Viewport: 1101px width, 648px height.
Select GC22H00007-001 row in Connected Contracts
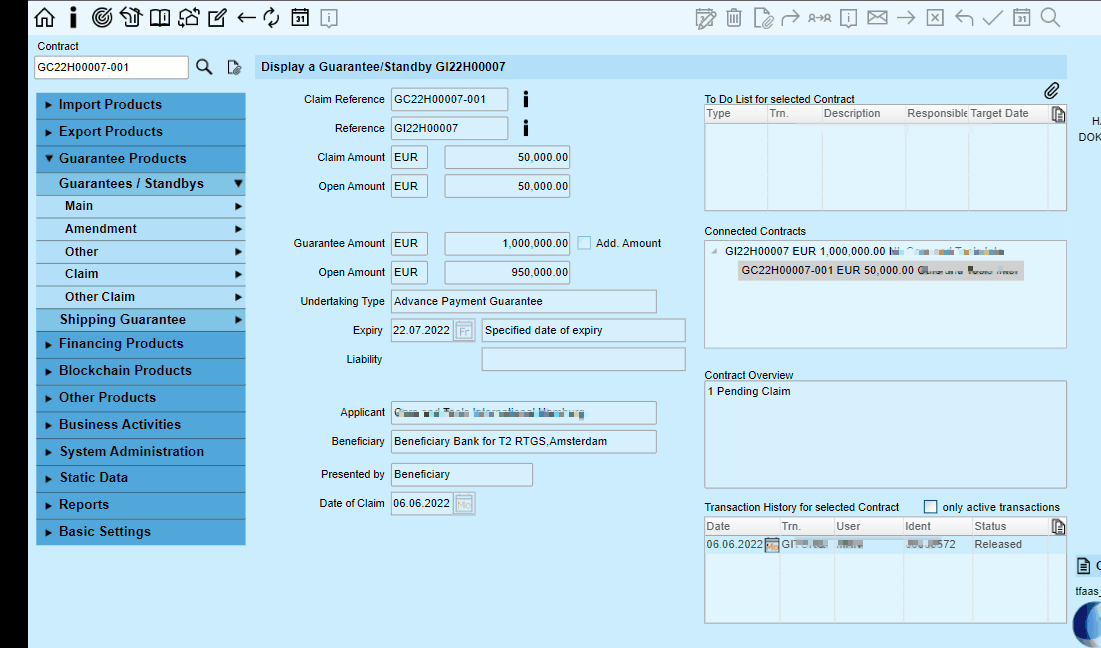[881, 270]
